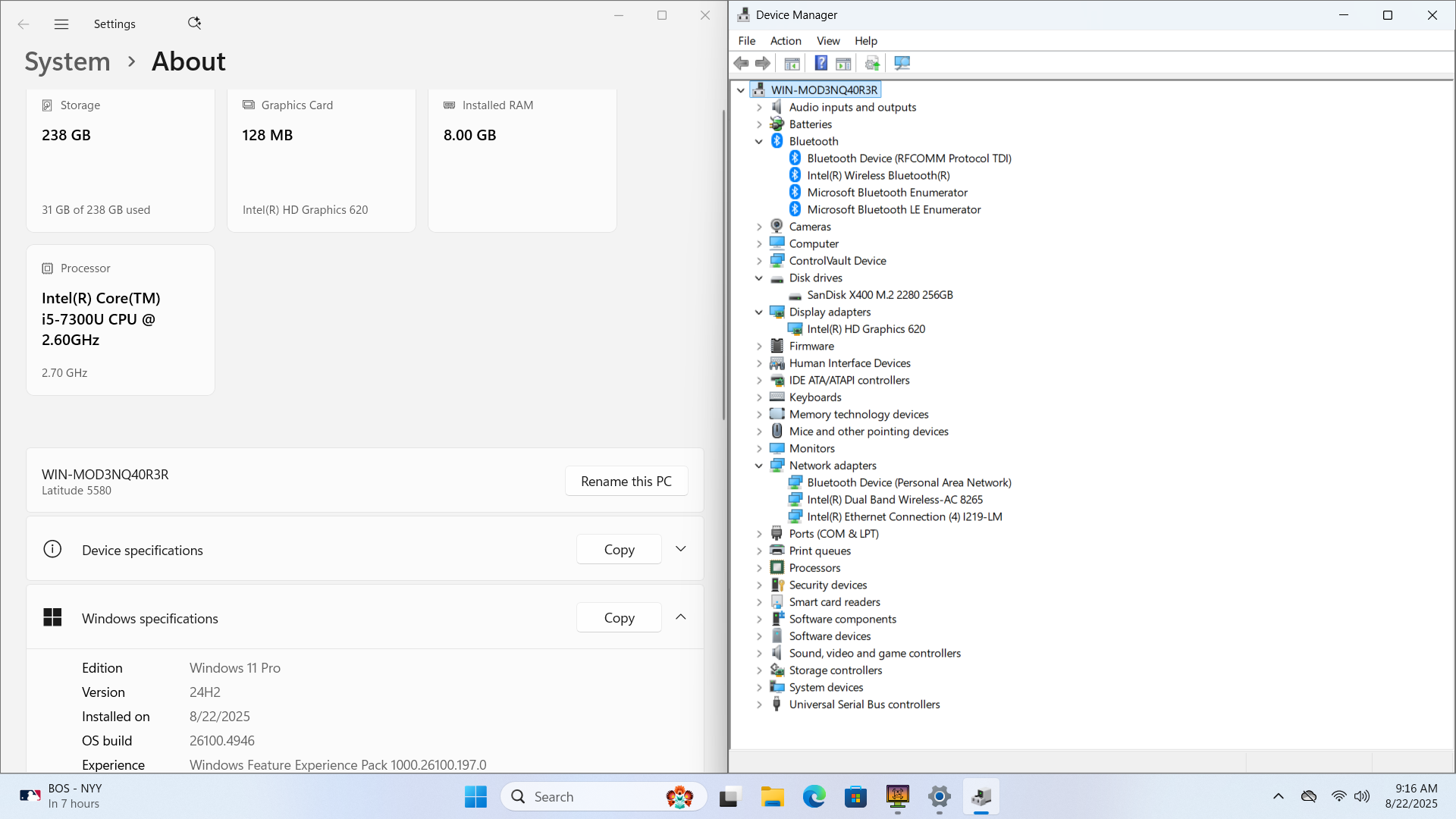Collapse the Display adapters category
This screenshot has height=819, width=1456.
tap(758, 312)
